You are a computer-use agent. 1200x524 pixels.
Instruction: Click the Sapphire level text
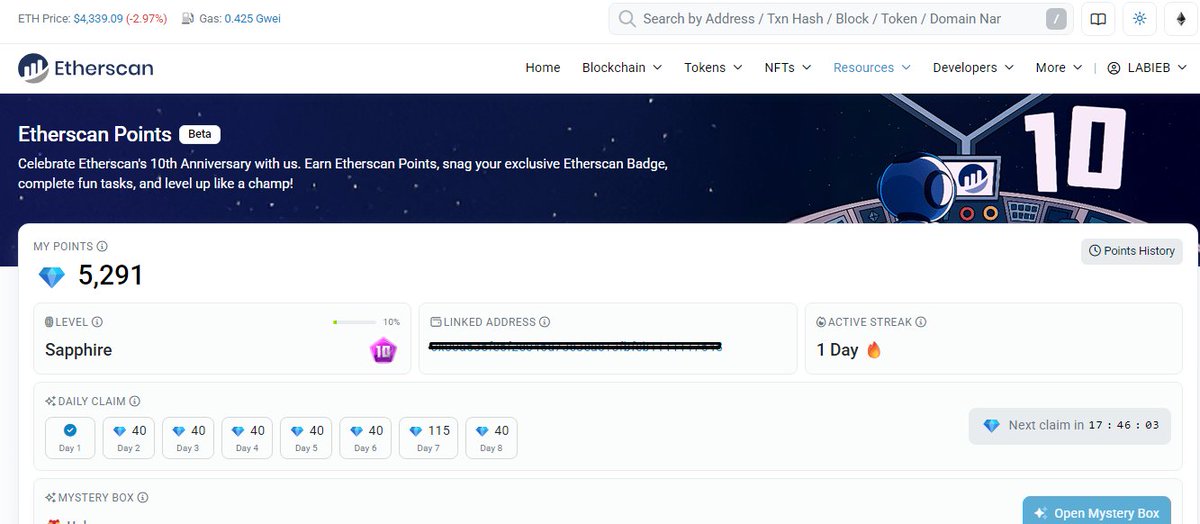(78, 350)
